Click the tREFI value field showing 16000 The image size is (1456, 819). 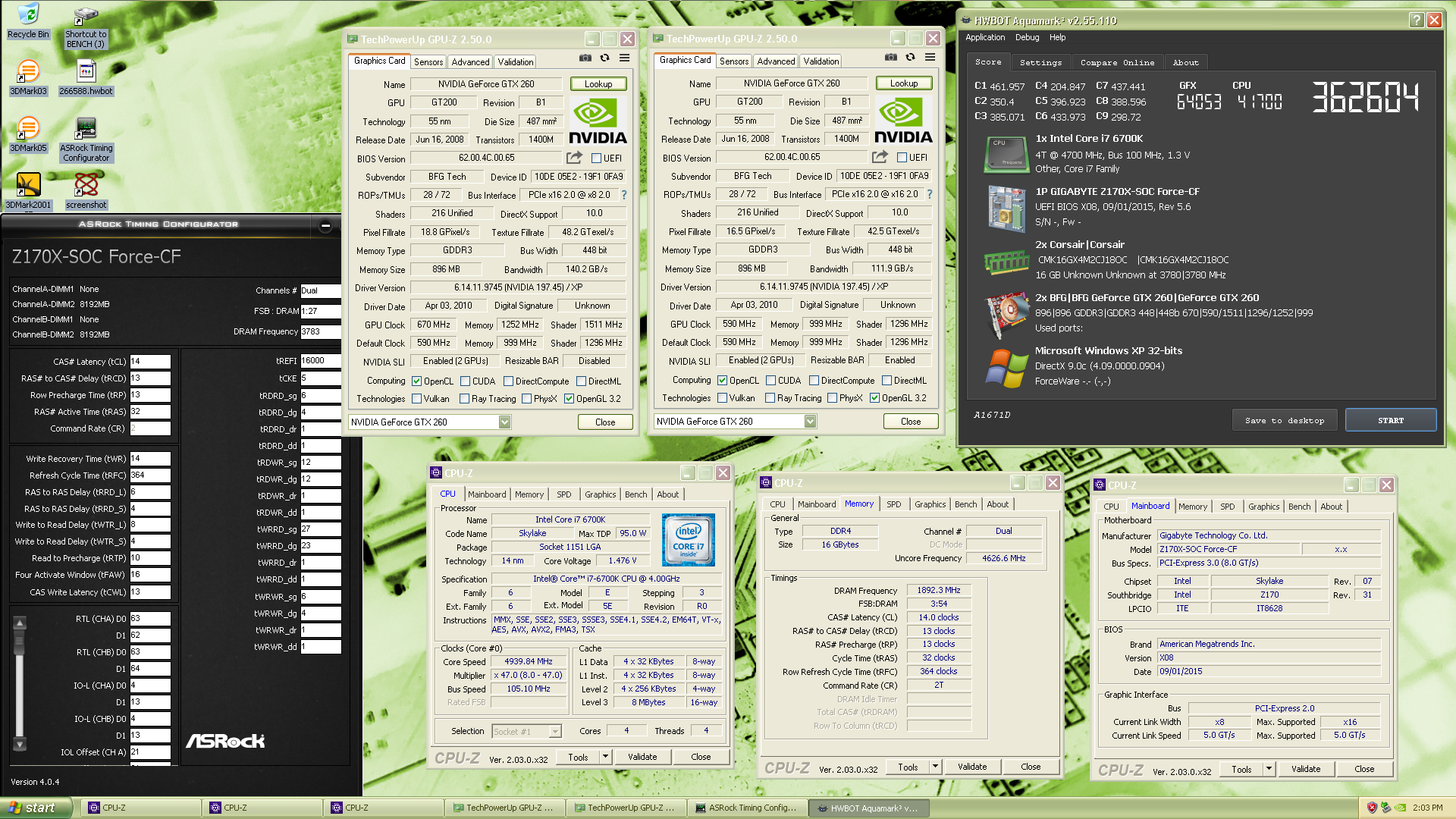pos(321,361)
